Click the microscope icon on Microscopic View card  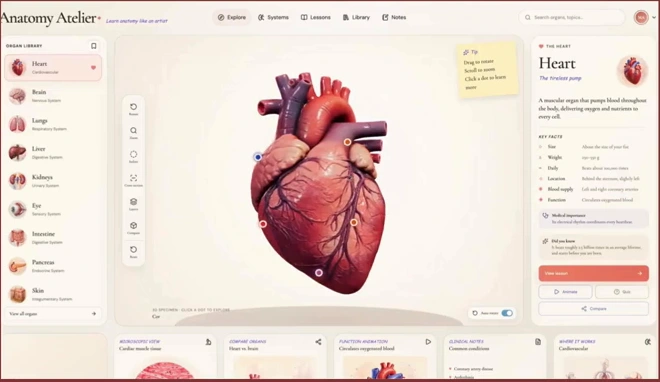tap(208, 342)
